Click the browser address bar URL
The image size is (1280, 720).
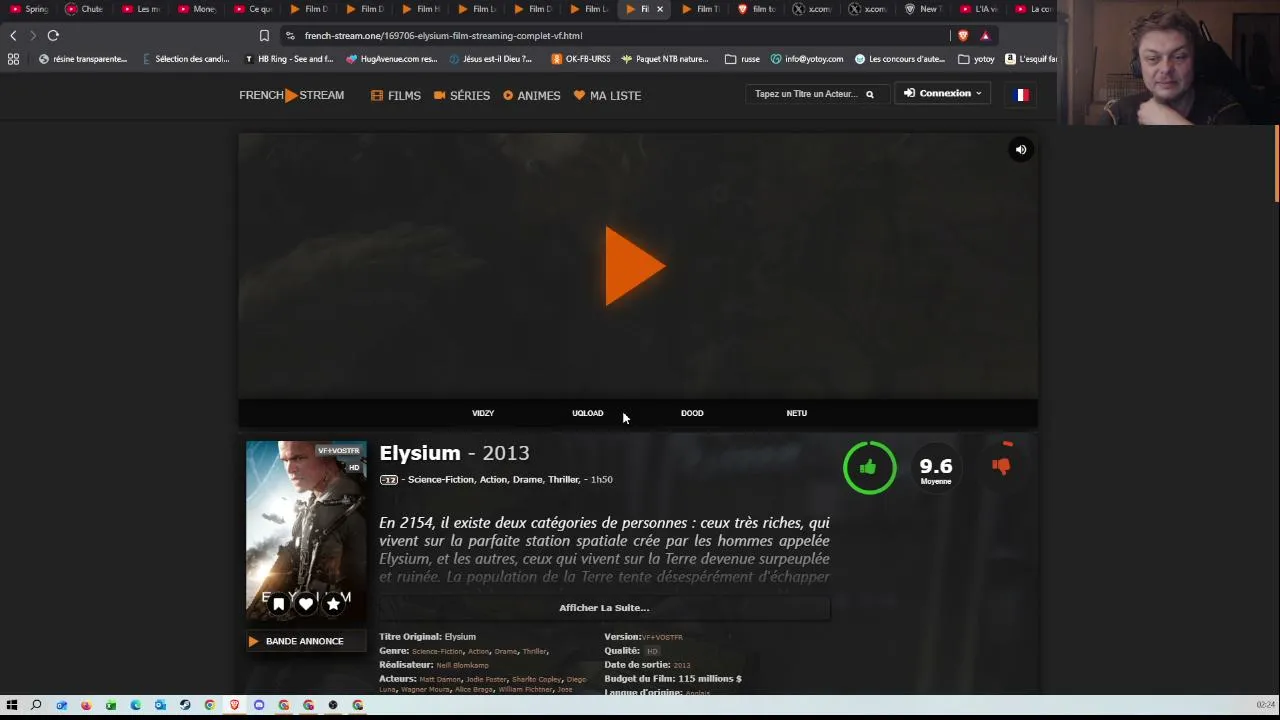(x=443, y=36)
